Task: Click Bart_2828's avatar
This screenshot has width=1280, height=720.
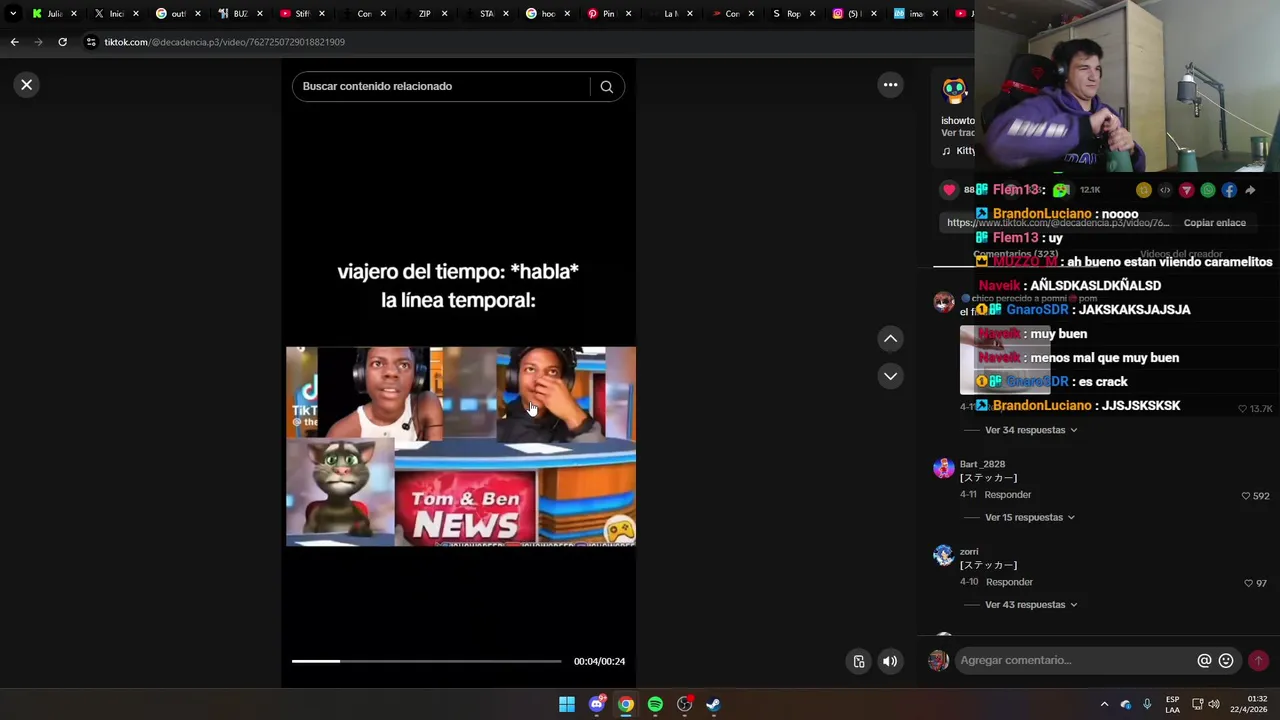Action: tap(943, 468)
